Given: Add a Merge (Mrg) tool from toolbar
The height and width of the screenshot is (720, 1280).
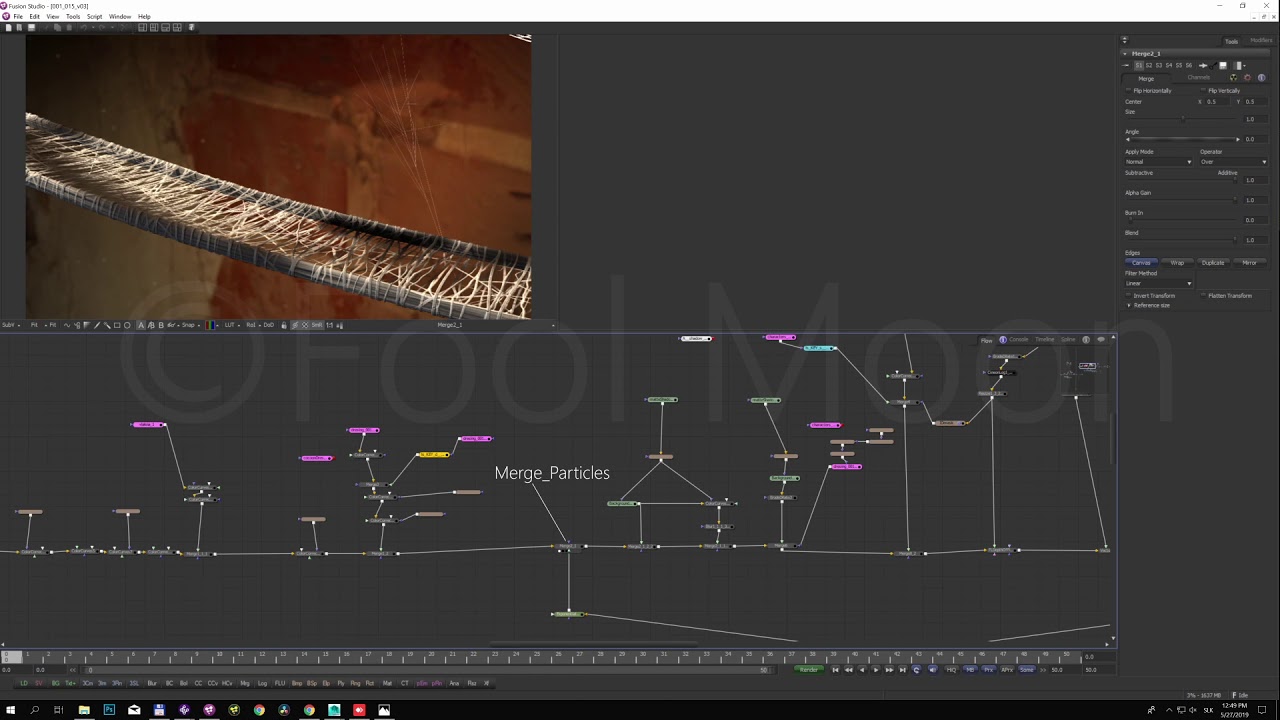Looking at the screenshot, I should (x=245, y=683).
